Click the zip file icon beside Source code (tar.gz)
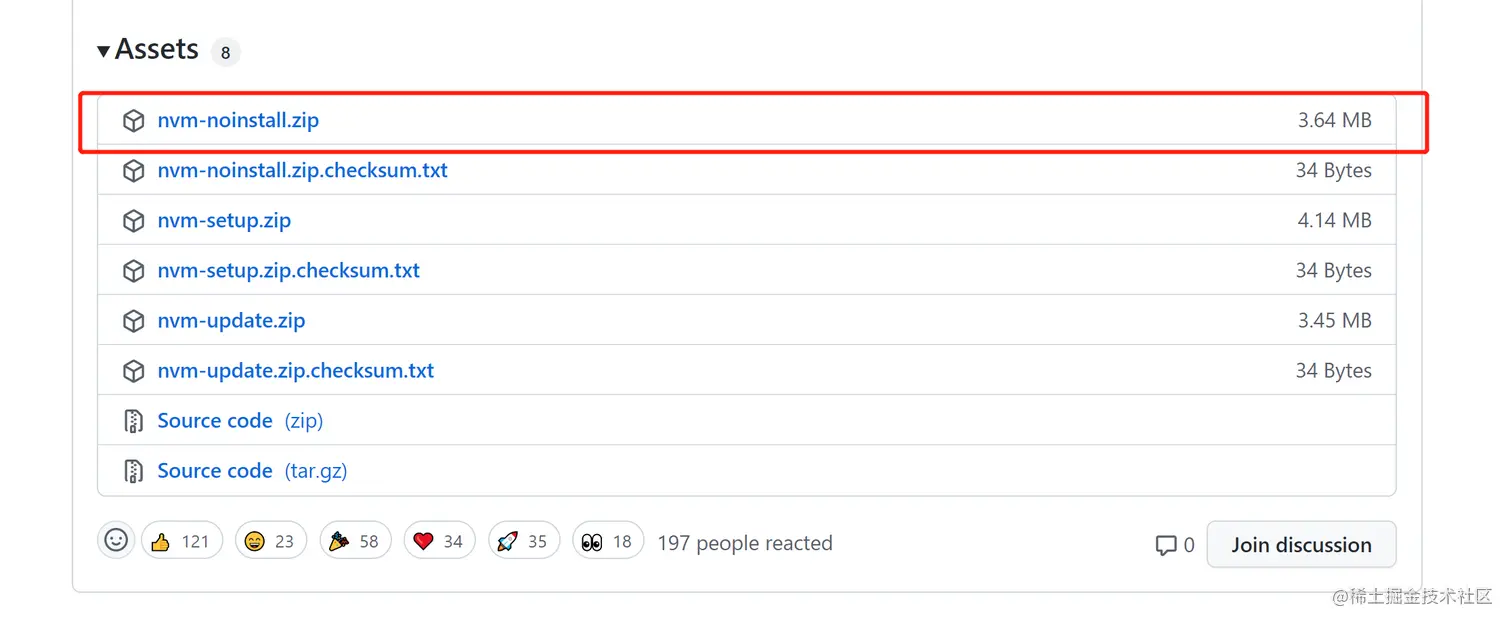The image size is (1512, 626). click(x=134, y=470)
